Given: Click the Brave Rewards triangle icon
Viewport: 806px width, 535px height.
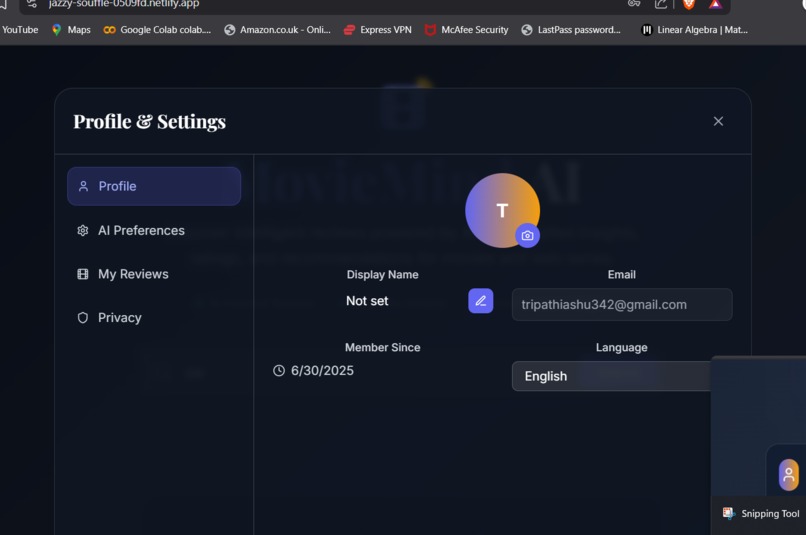Looking at the screenshot, I should [x=716, y=4].
